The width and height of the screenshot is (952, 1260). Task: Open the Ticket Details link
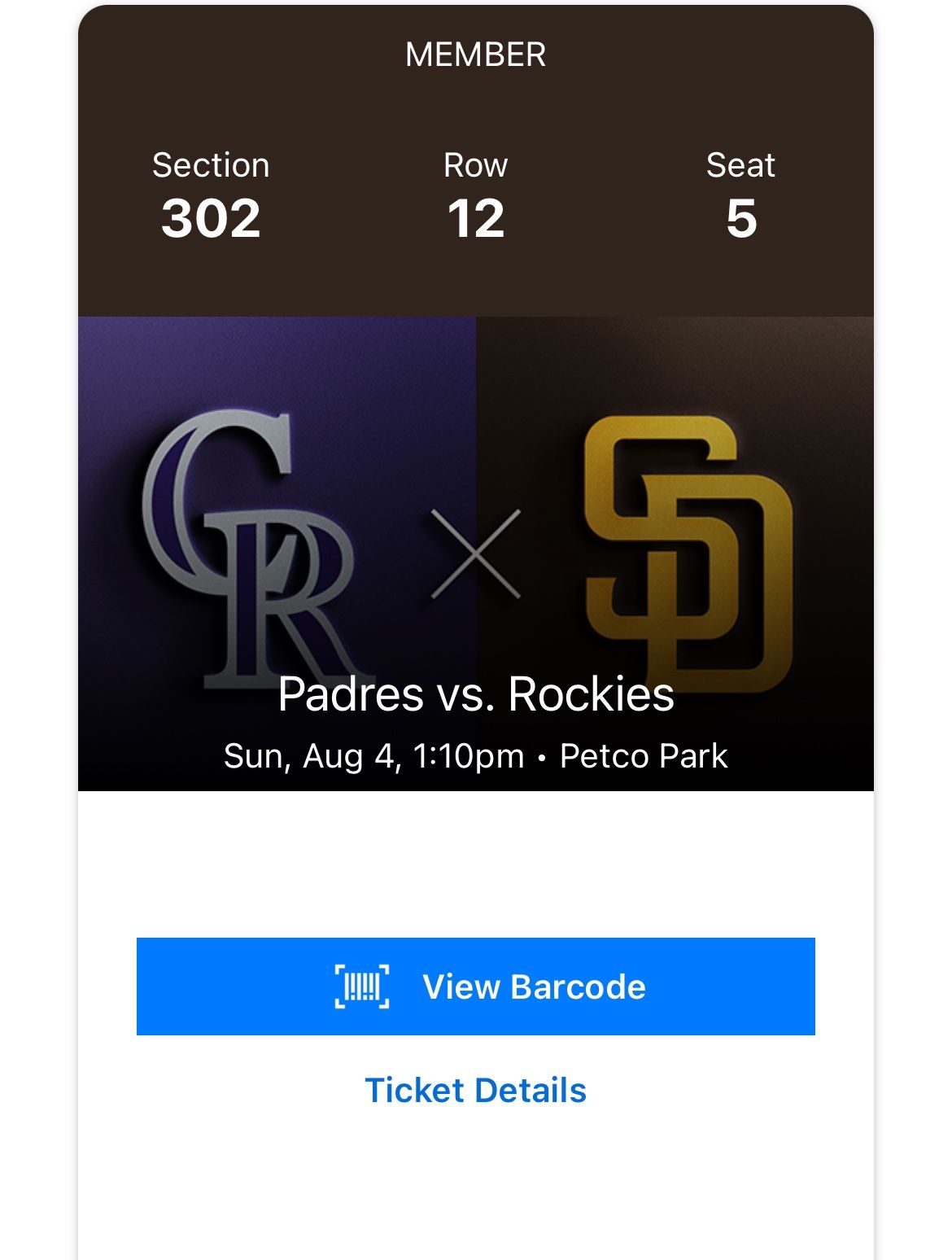coord(475,1090)
